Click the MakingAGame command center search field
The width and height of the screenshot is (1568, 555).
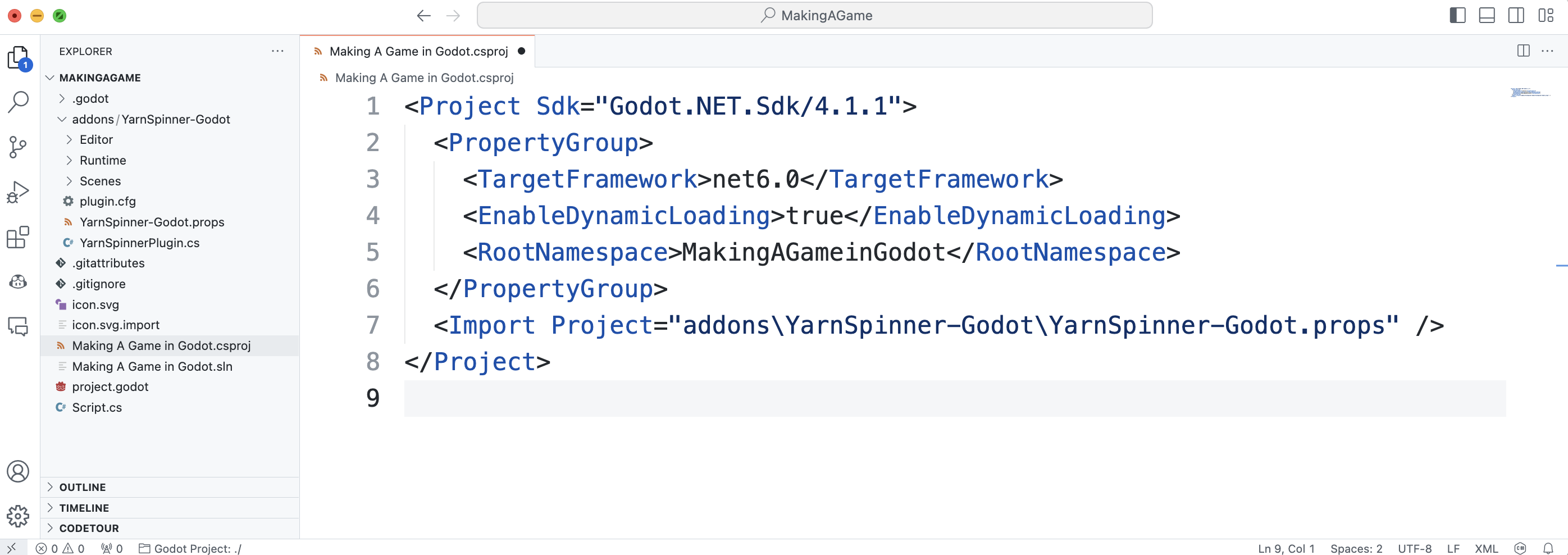tap(814, 15)
